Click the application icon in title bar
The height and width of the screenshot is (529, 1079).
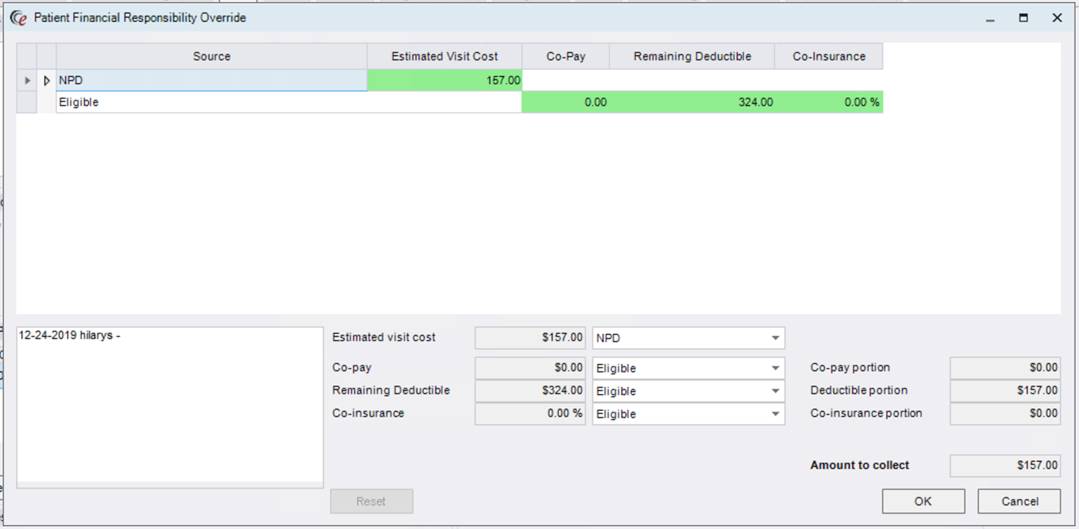point(17,17)
